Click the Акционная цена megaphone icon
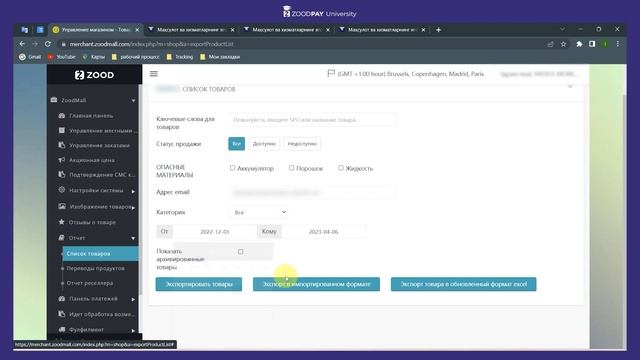The height and width of the screenshot is (360, 640). tap(62, 160)
